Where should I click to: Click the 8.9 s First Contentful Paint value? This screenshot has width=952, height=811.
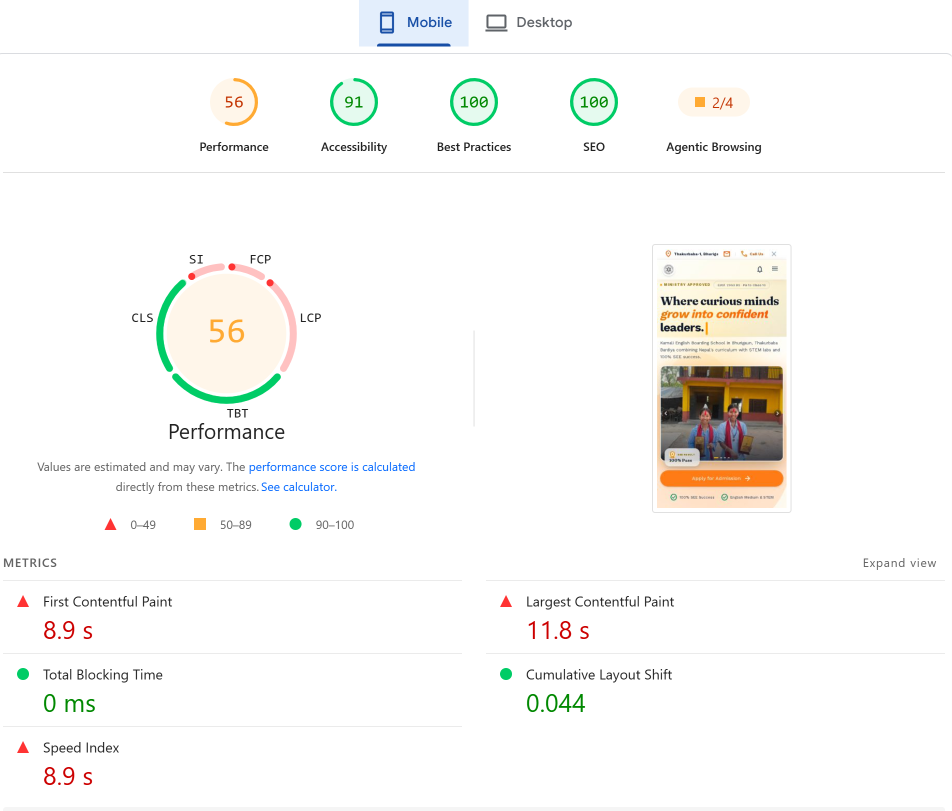(x=68, y=630)
